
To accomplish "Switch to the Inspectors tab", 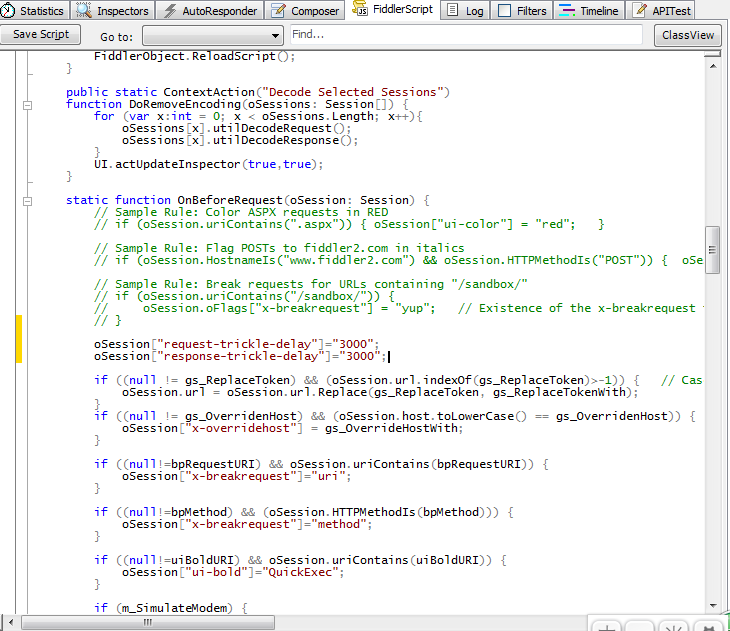I will pos(113,10).
